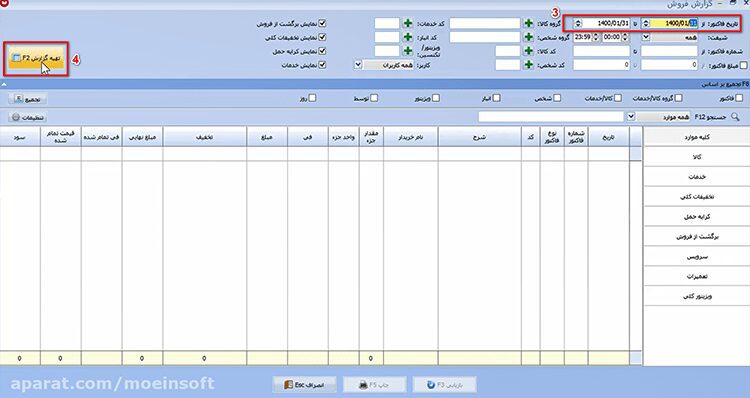Viewport: 750px width, 398px height.
Task: Select the کرایه حمل side tab
Action: click(x=697, y=217)
